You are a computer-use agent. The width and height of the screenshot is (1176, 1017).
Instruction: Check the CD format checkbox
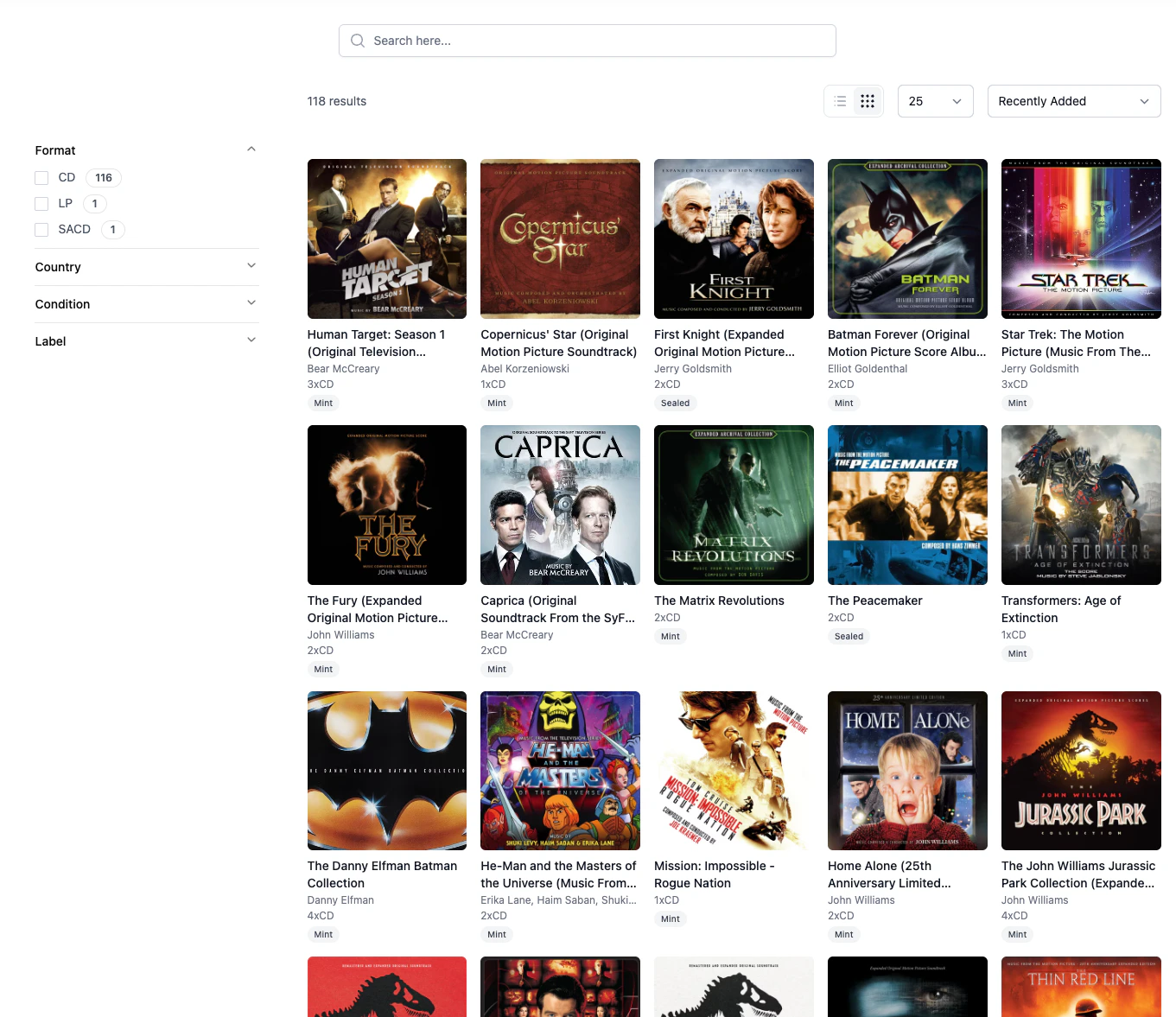pyautogui.click(x=41, y=178)
